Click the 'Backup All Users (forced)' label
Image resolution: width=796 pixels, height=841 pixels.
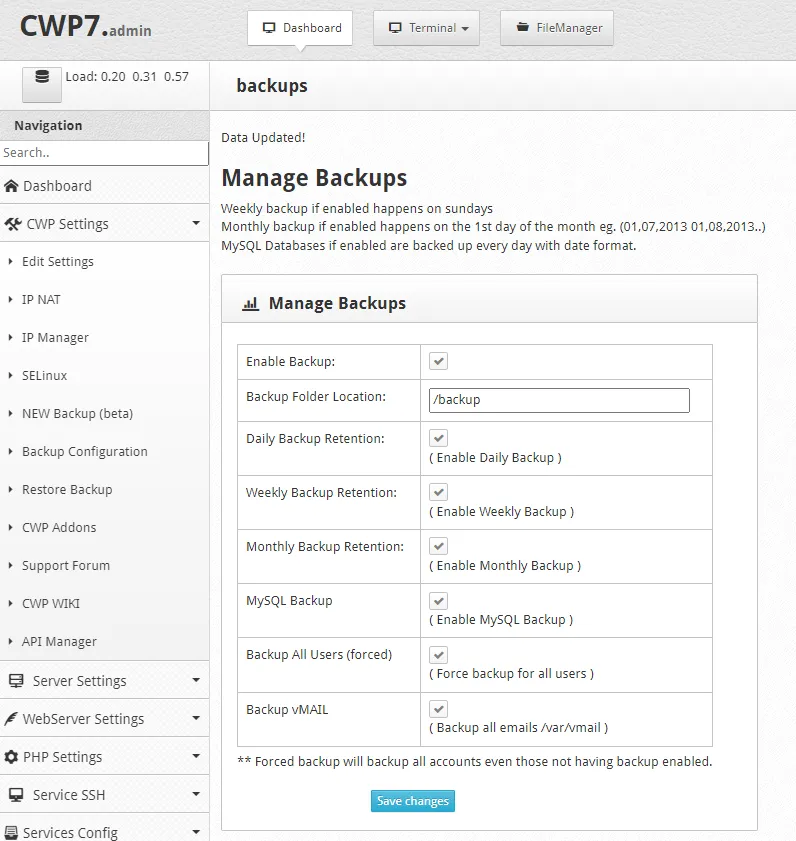point(319,655)
